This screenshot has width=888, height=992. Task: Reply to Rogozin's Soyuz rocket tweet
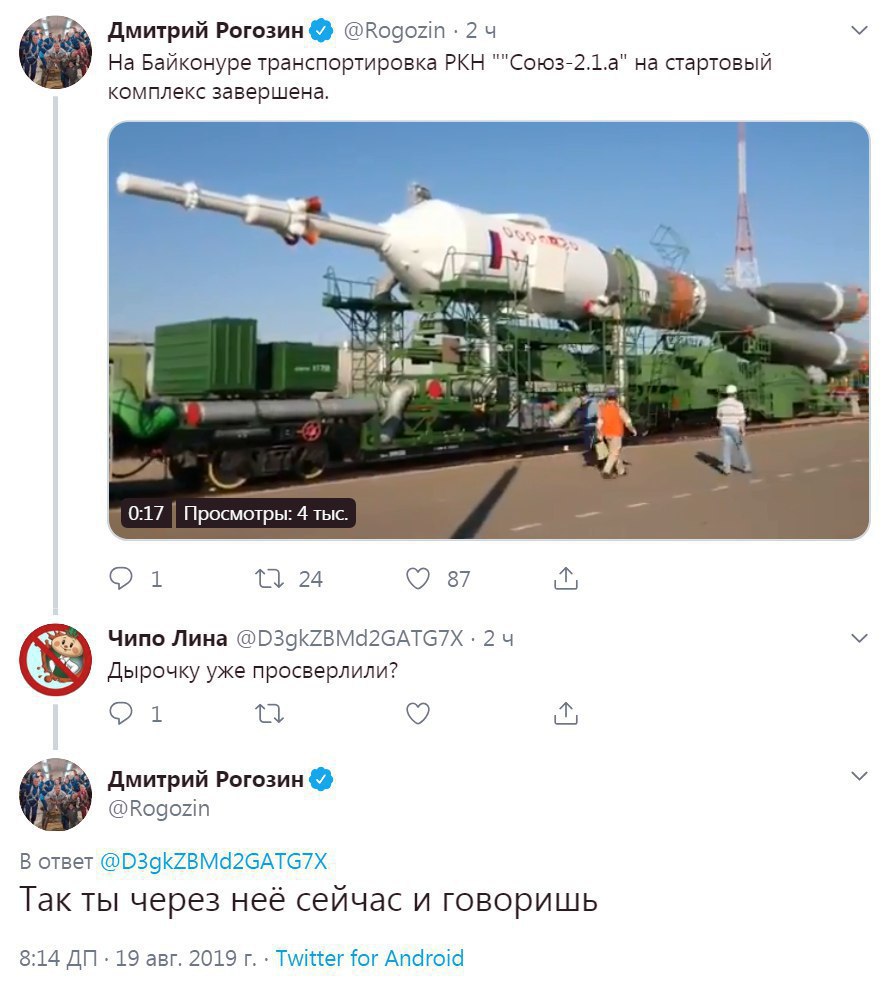click(121, 578)
